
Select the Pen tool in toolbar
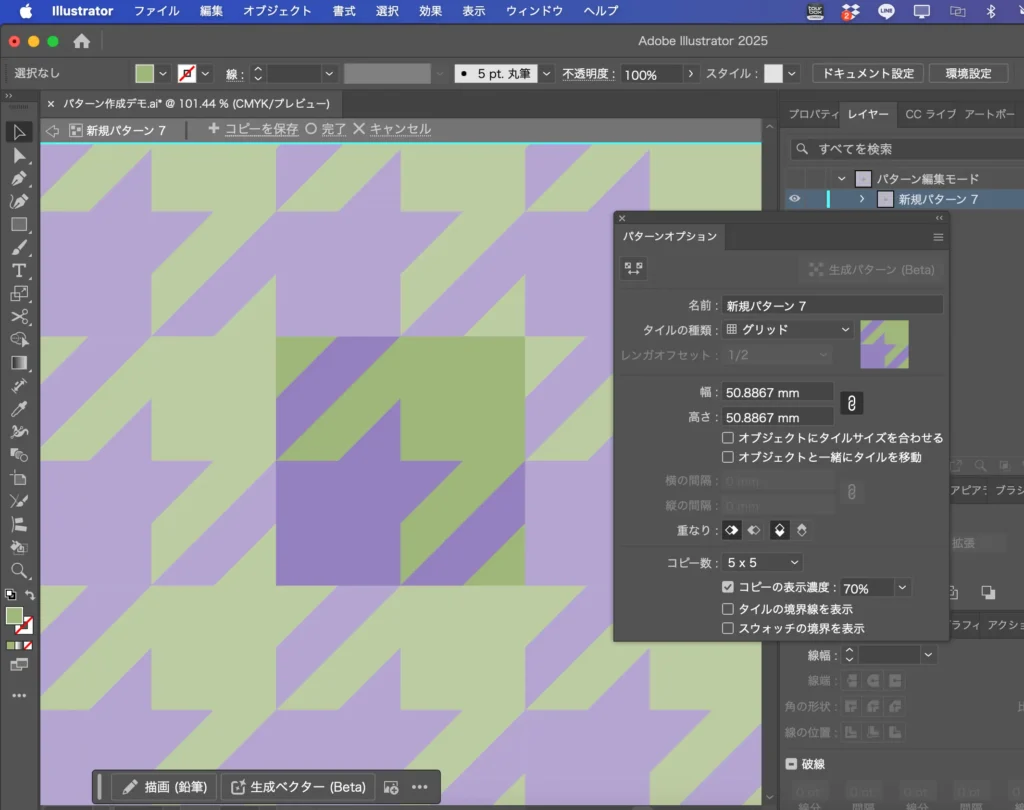click(x=19, y=178)
